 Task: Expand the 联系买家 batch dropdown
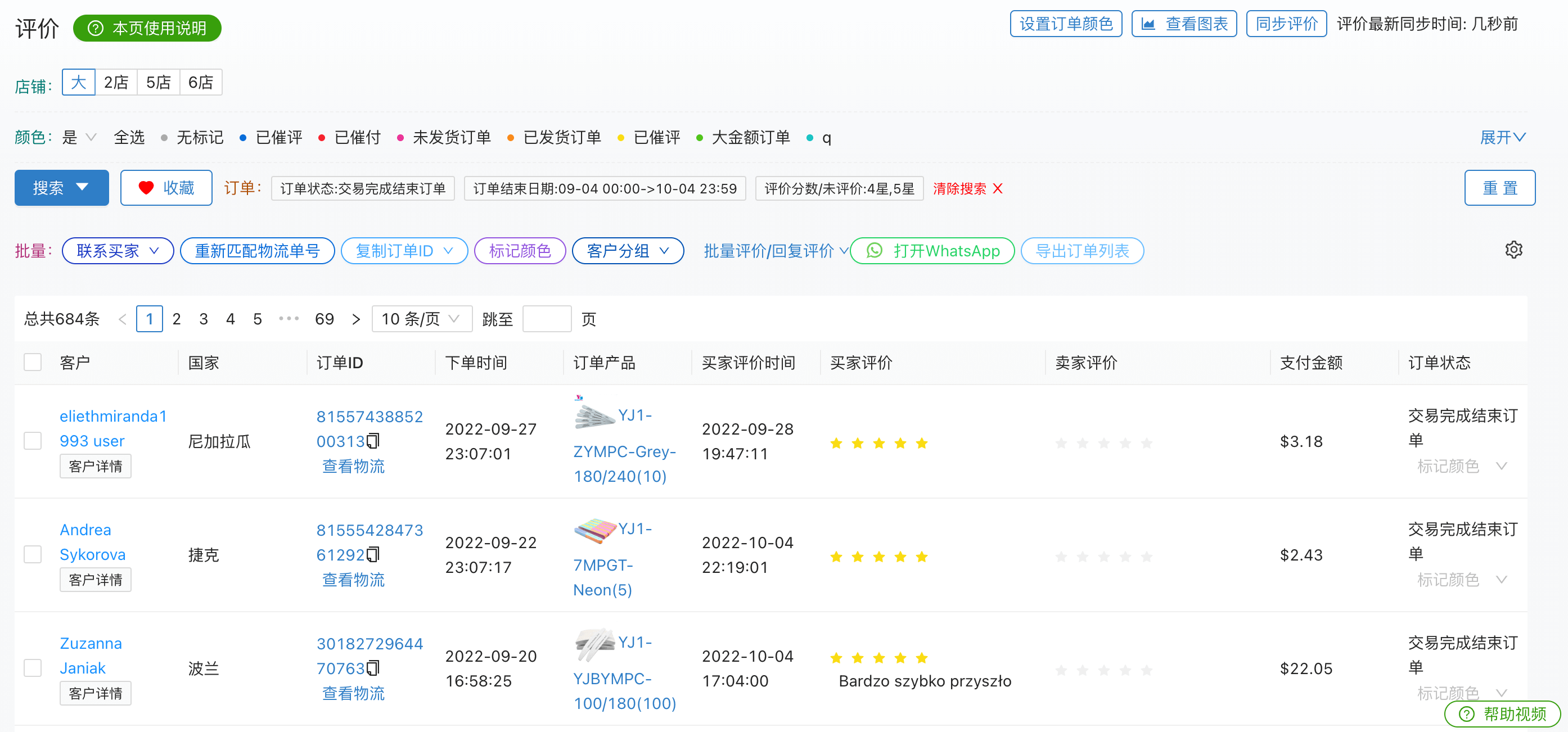tap(118, 251)
